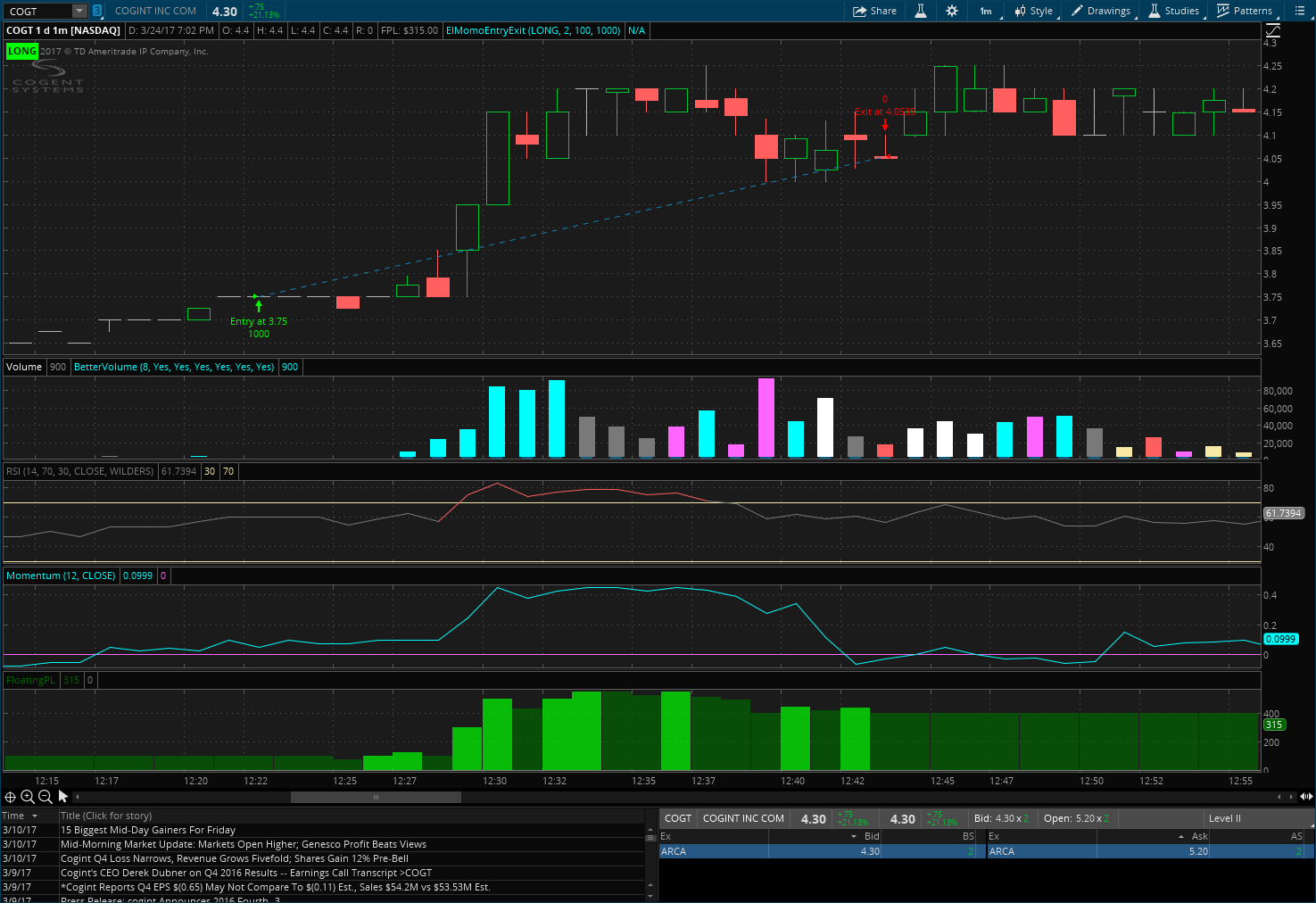Click the scroll-right arrow at bottom right
The image size is (1316, 903).
(1291, 797)
